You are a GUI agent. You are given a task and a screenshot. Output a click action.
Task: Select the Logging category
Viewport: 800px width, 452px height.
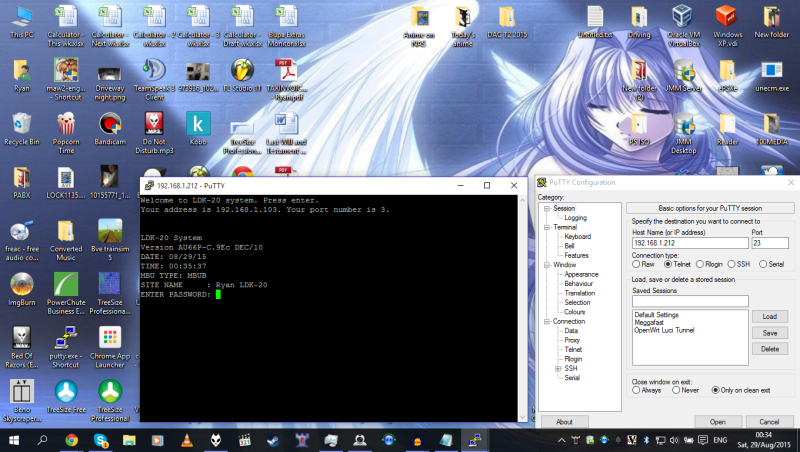coord(576,218)
